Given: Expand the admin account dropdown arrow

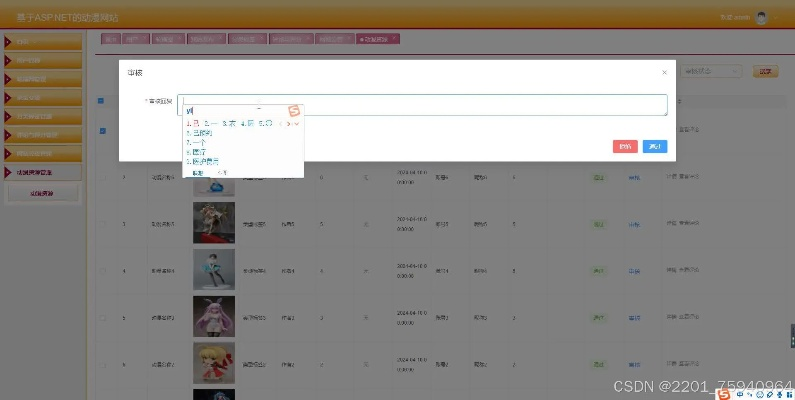Looking at the screenshot, I should (x=777, y=19).
